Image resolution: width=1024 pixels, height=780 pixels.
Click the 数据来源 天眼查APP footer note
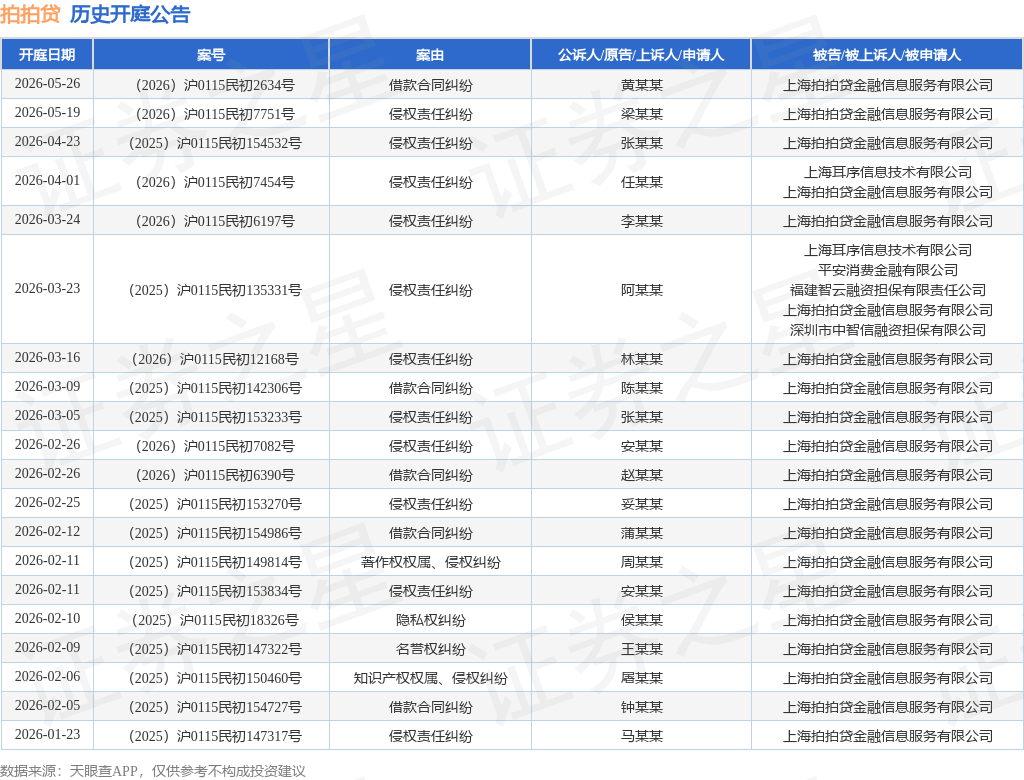[x=153, y=771]
